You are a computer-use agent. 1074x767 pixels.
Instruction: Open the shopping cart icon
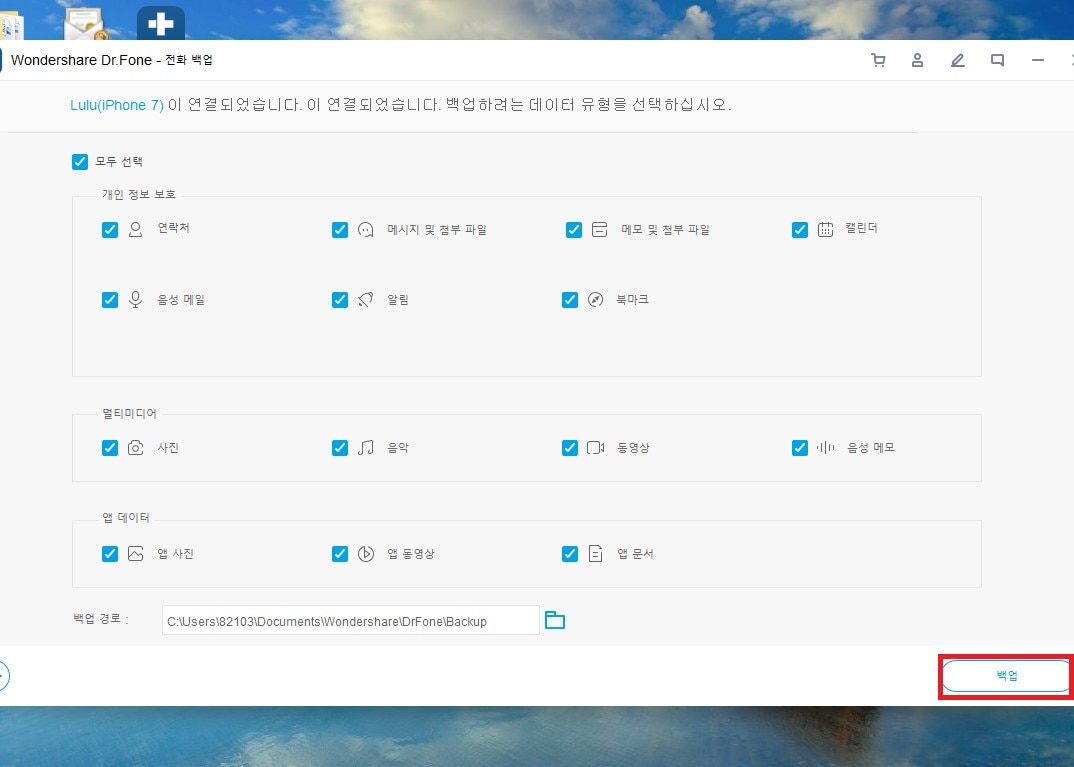click(x=878, y=60)
